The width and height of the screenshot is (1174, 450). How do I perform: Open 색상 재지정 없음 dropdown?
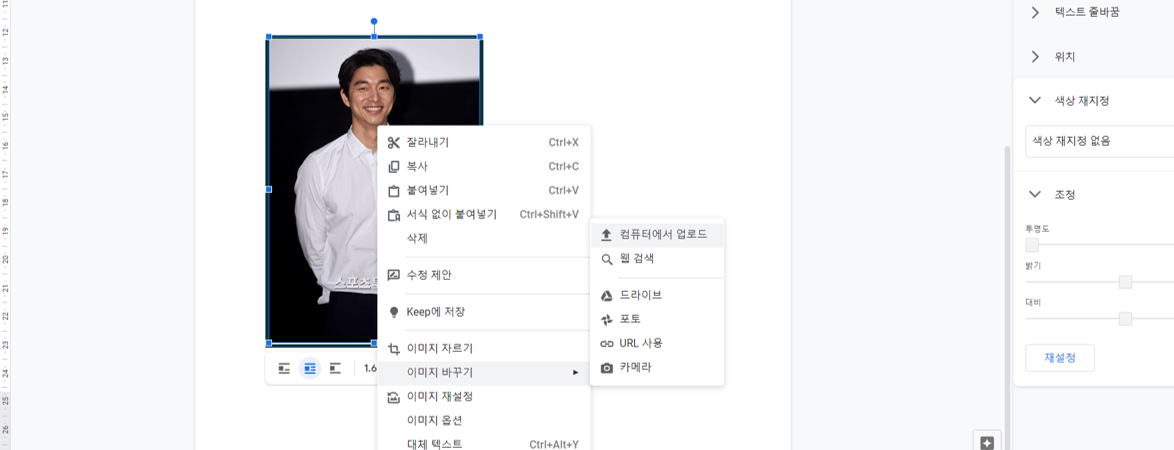[x=1099, y=141]
